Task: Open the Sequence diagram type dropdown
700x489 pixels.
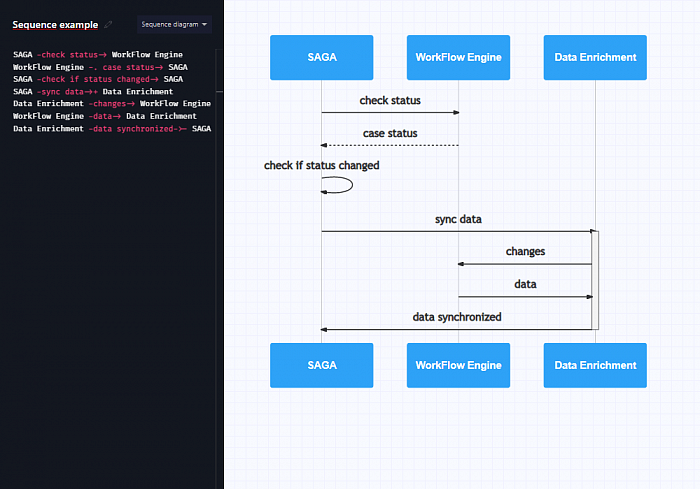Action: pyautogui.click(x=174, y=25)
